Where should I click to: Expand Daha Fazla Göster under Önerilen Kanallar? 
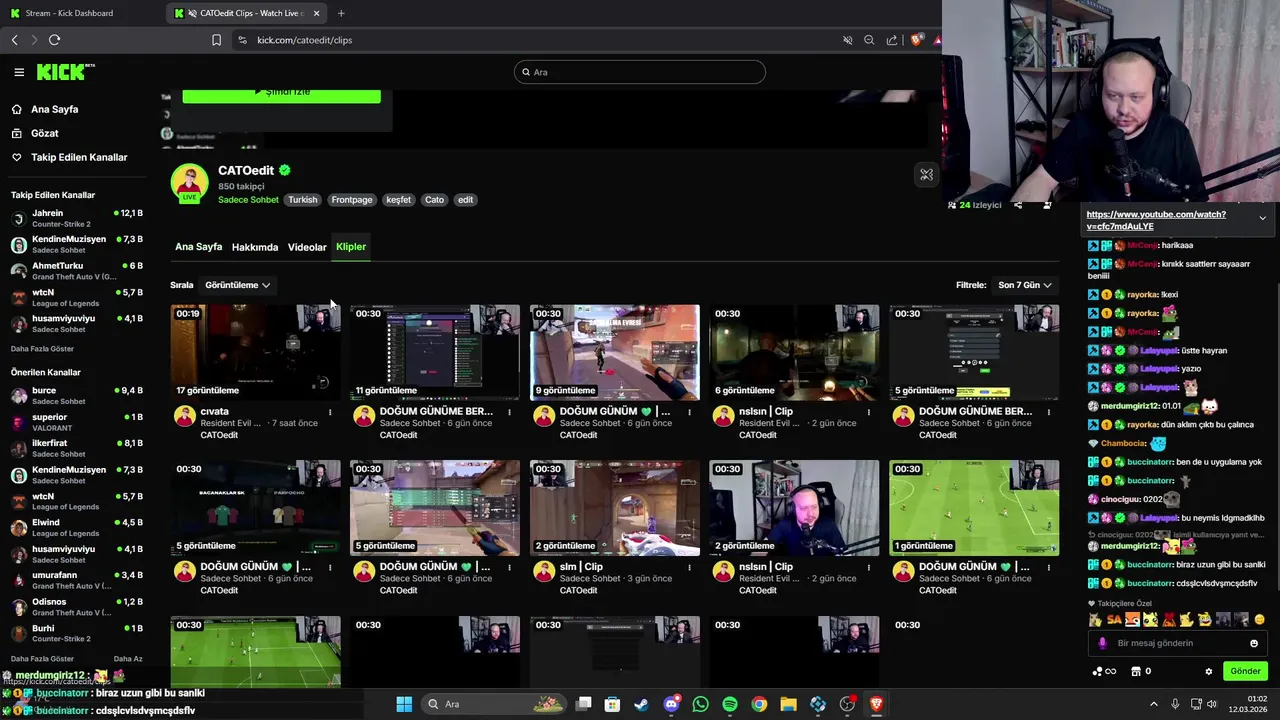point(42,659)
